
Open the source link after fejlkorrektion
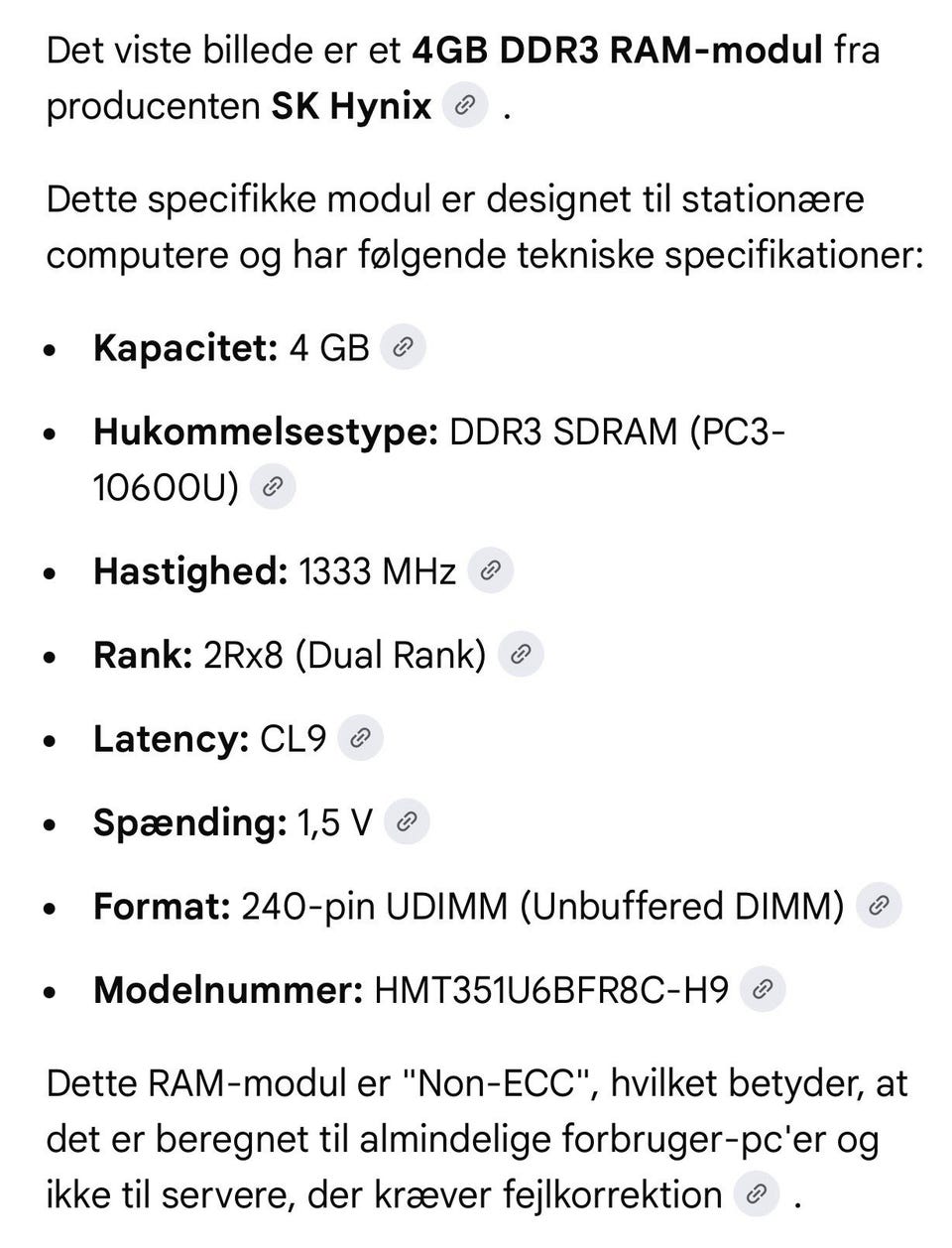tap(756, 1193)
